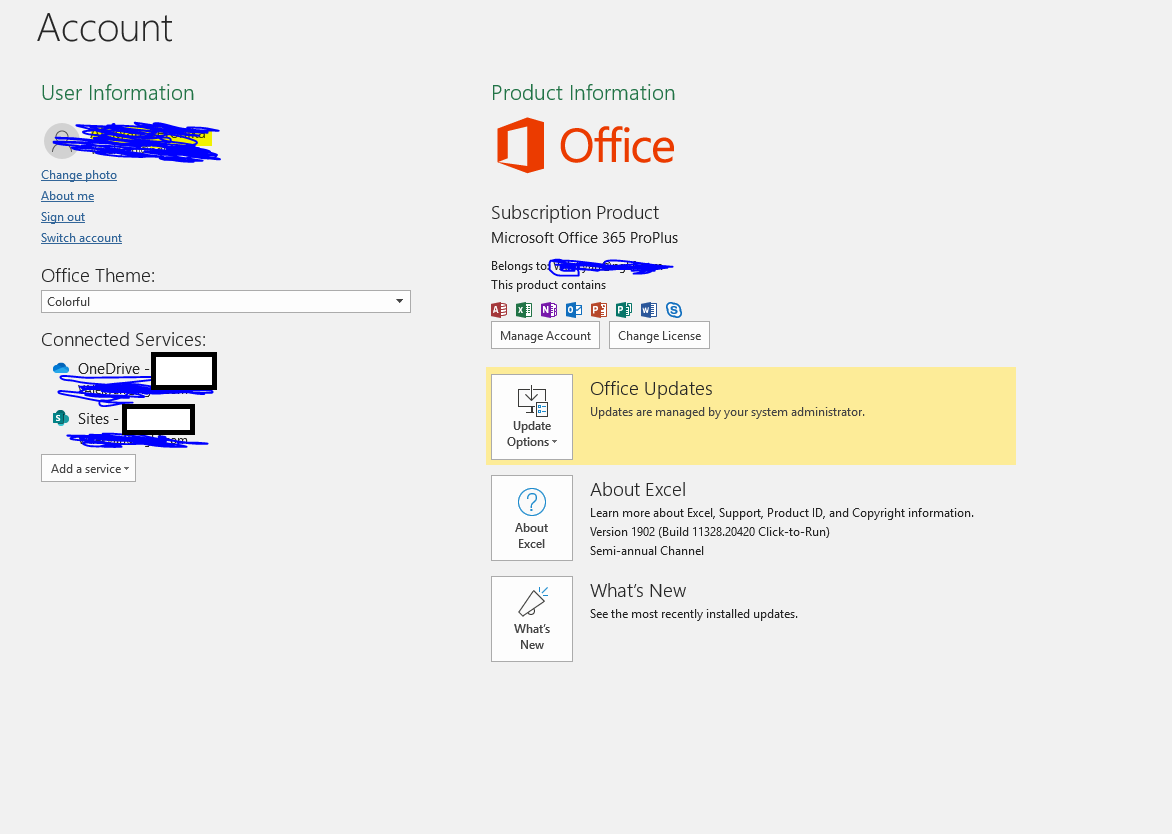Open the About me link
1172x834 pixels.
pyautogui.click(x=67, y=196)
